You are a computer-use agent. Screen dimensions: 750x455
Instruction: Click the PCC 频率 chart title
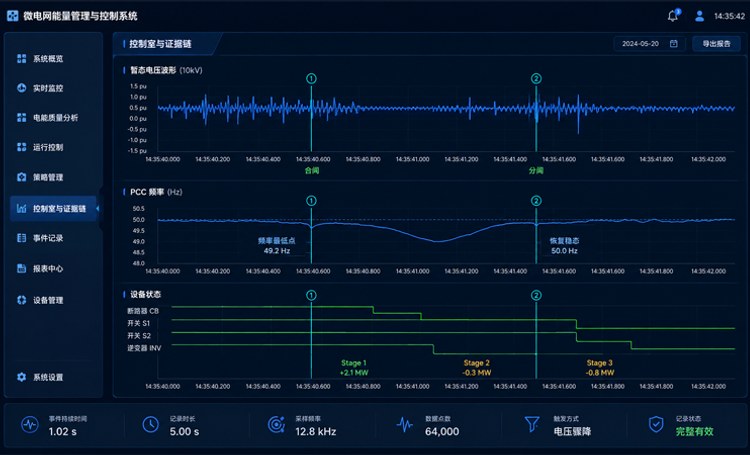coord(156,192)
